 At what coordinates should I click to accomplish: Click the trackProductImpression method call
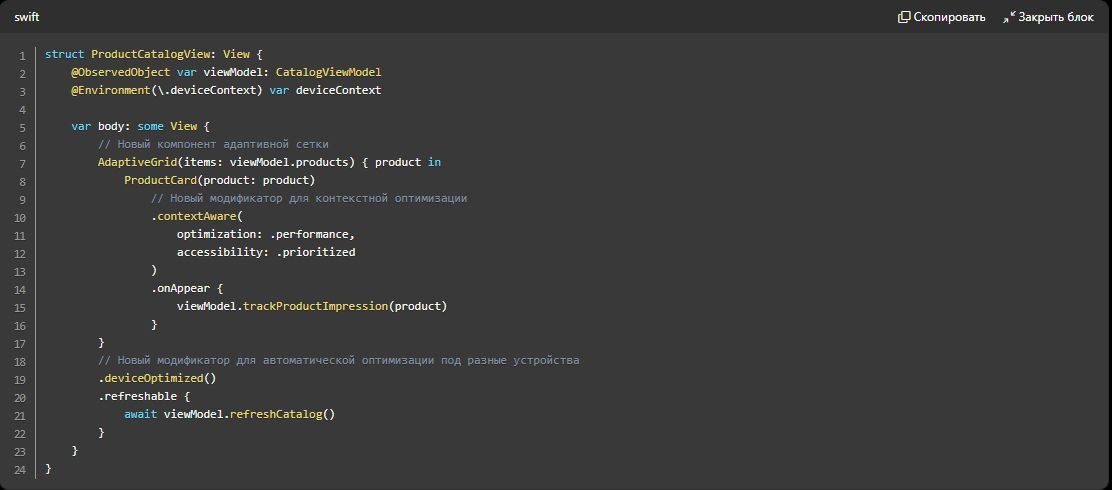coord(316,306)
